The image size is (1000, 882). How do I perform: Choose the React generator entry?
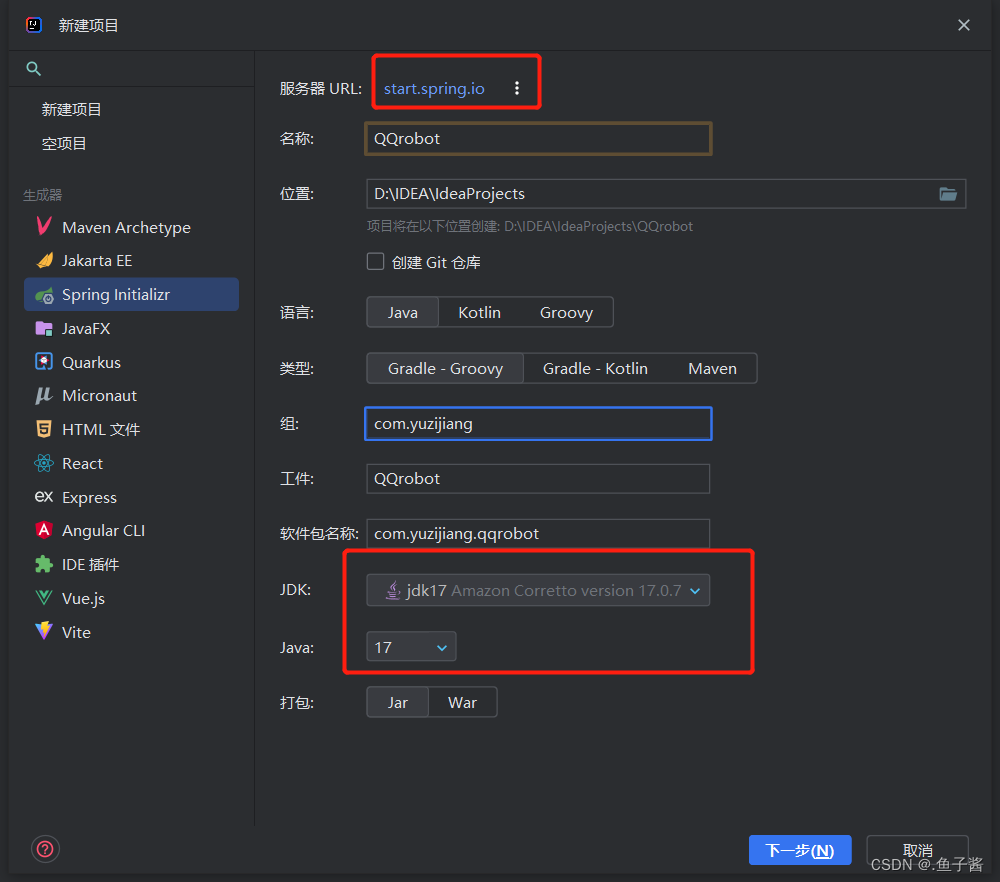click(x=131, y=464)
